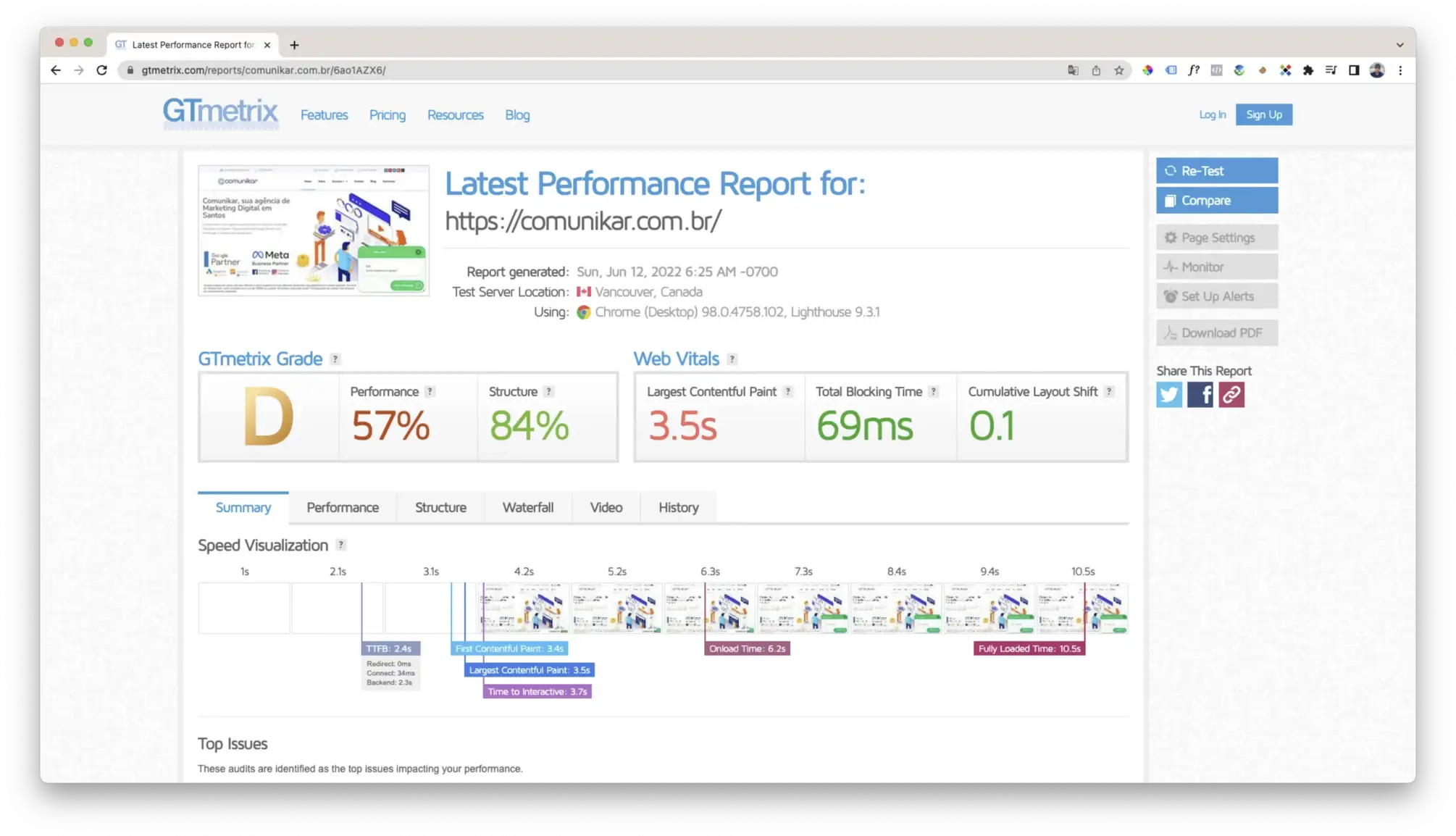Screen dimensions: 1456x836
Task: Click the Re-Test button
Action: (x=1216, y=171)
